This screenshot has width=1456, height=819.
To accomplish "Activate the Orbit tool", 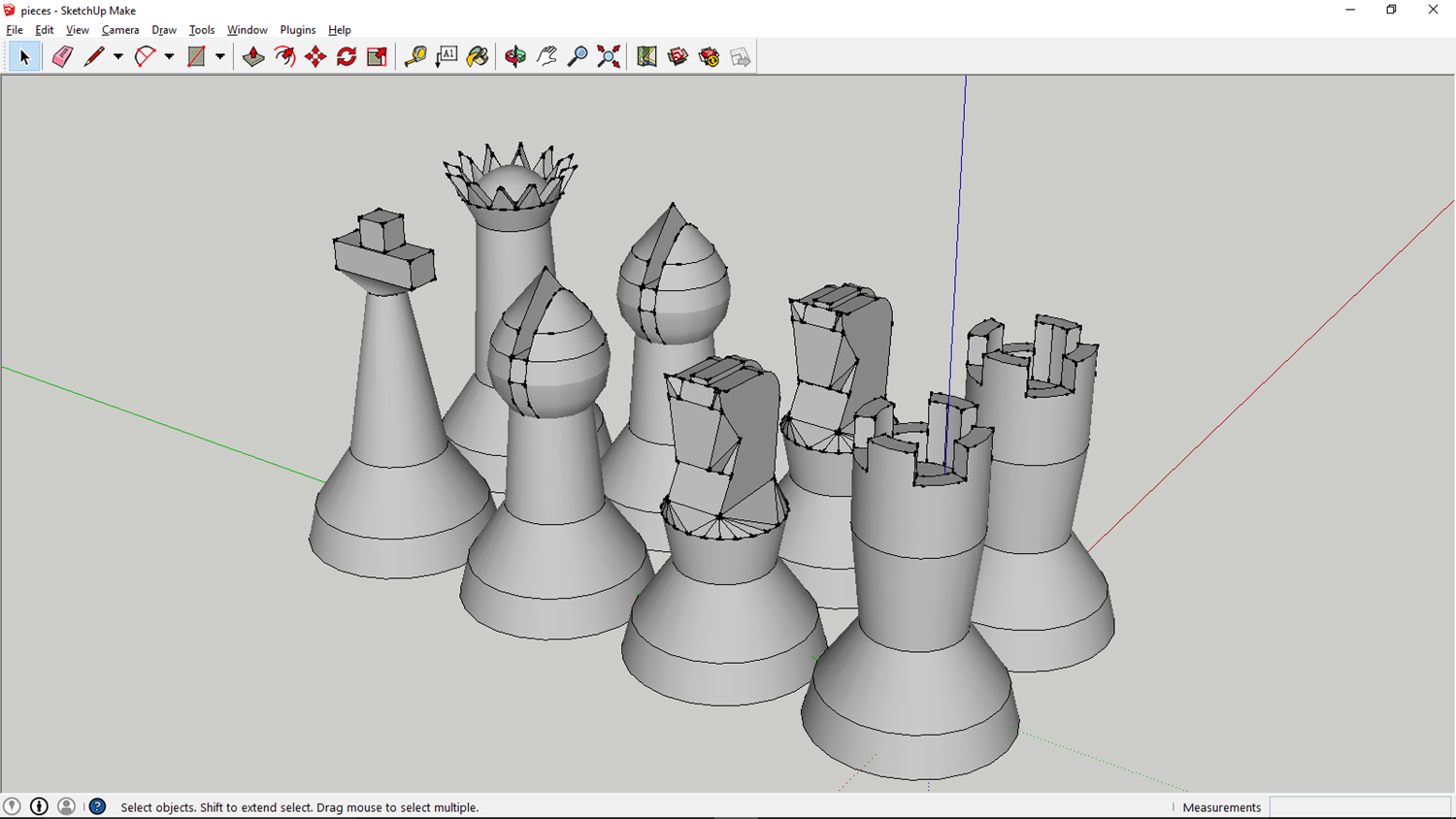I will [x=514, y=56].
